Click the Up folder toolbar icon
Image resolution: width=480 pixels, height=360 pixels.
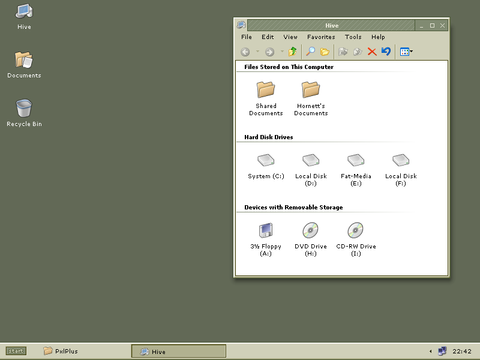click(292, 52)
